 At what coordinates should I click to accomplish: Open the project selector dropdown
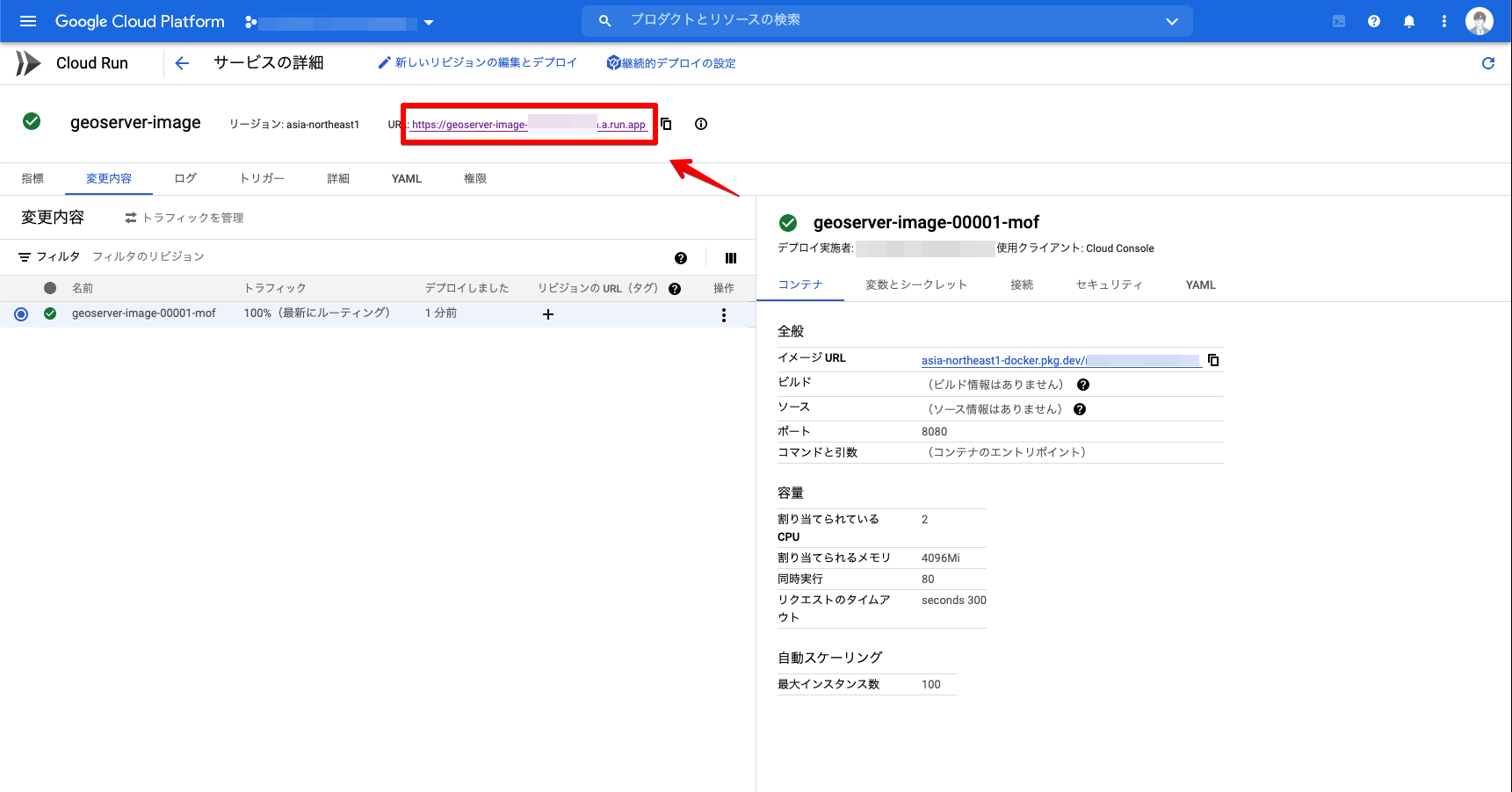(x=339, y=22)
